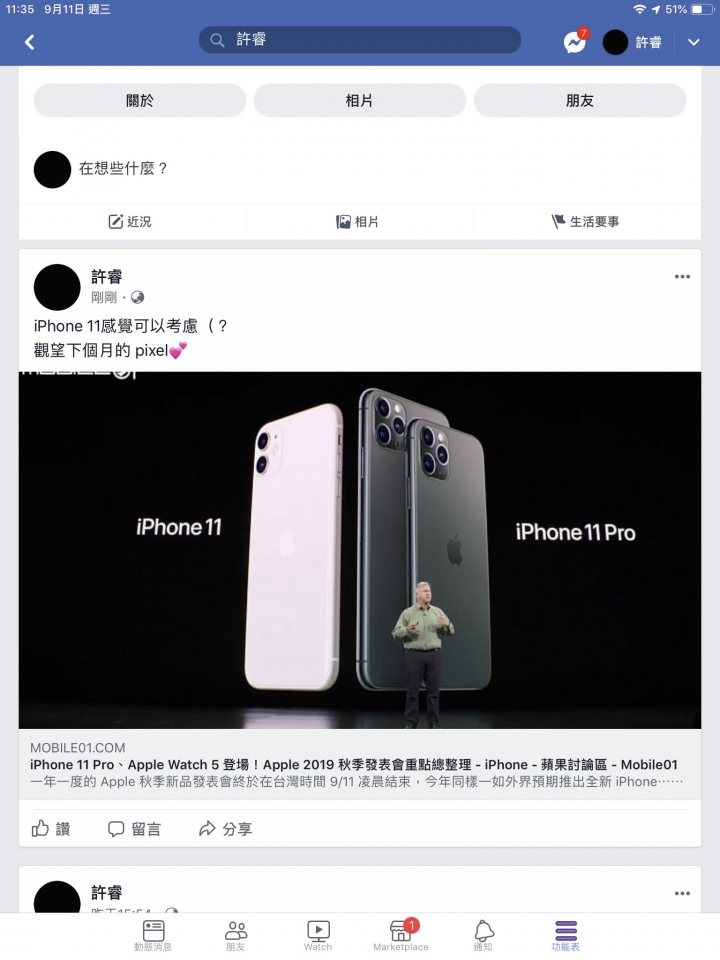
Task: Comment on the post via 留言
Action: pos(134,828)
